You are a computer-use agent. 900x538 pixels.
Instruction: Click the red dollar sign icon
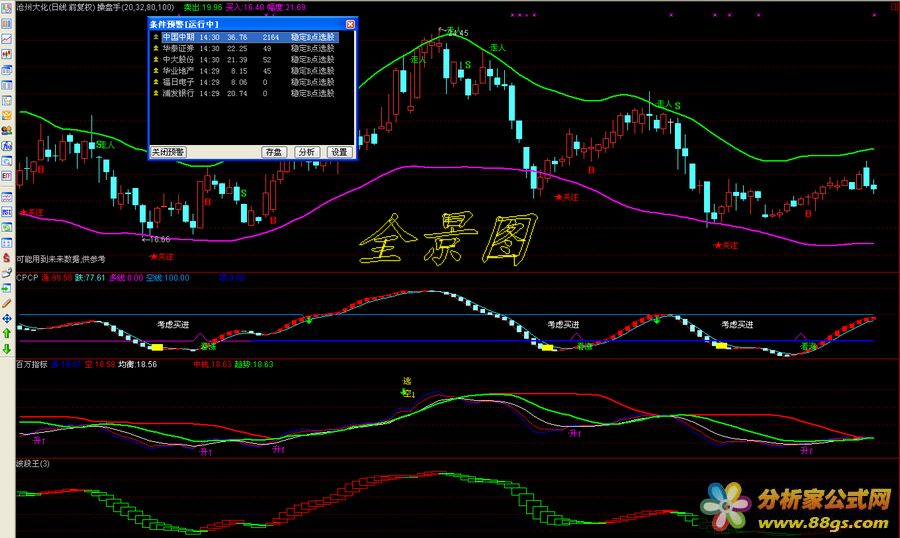(6, 257)
